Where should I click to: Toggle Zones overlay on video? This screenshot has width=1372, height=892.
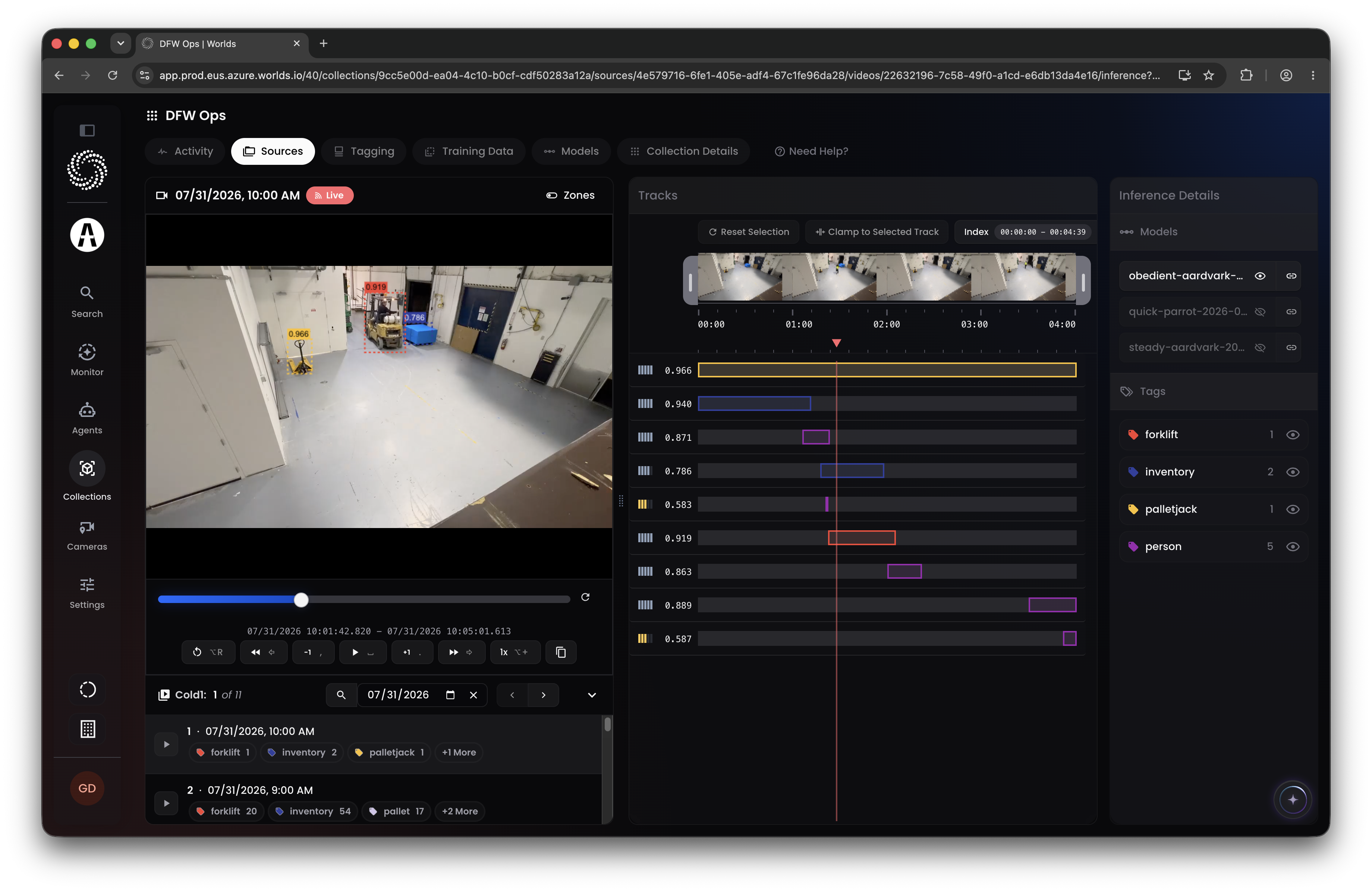[x=570, y=195]
